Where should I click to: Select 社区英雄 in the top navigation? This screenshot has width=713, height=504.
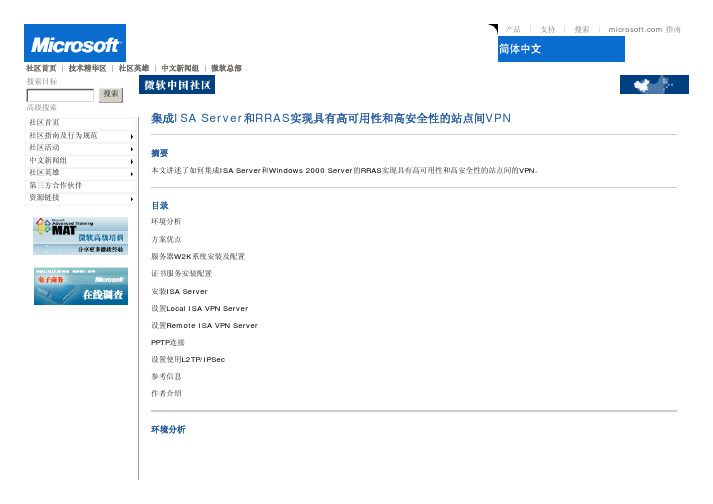click(x=134, y=68)
